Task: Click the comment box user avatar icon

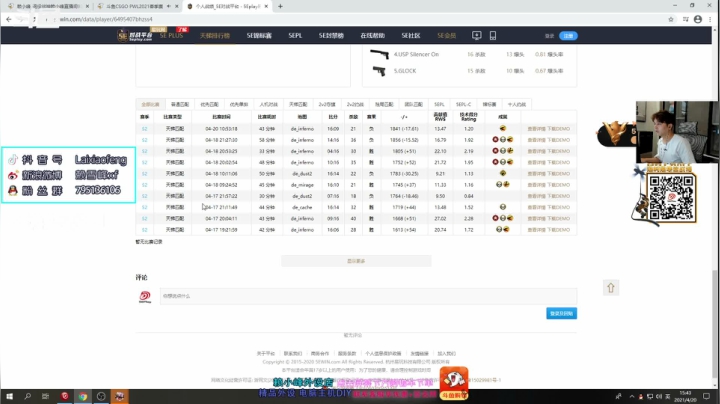Action: [x=145, y=297]
